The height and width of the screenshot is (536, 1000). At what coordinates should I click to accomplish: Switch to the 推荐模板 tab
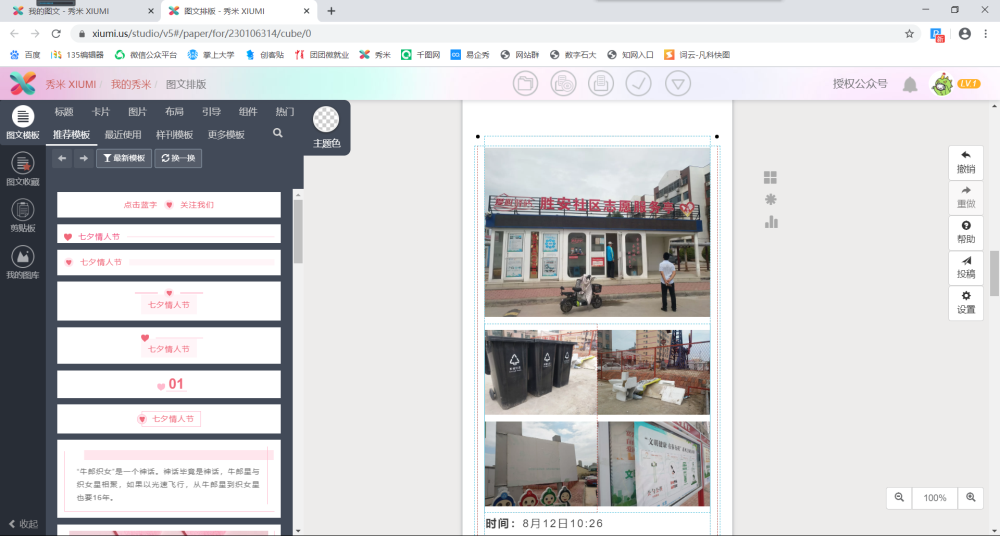tap(71, 135)
